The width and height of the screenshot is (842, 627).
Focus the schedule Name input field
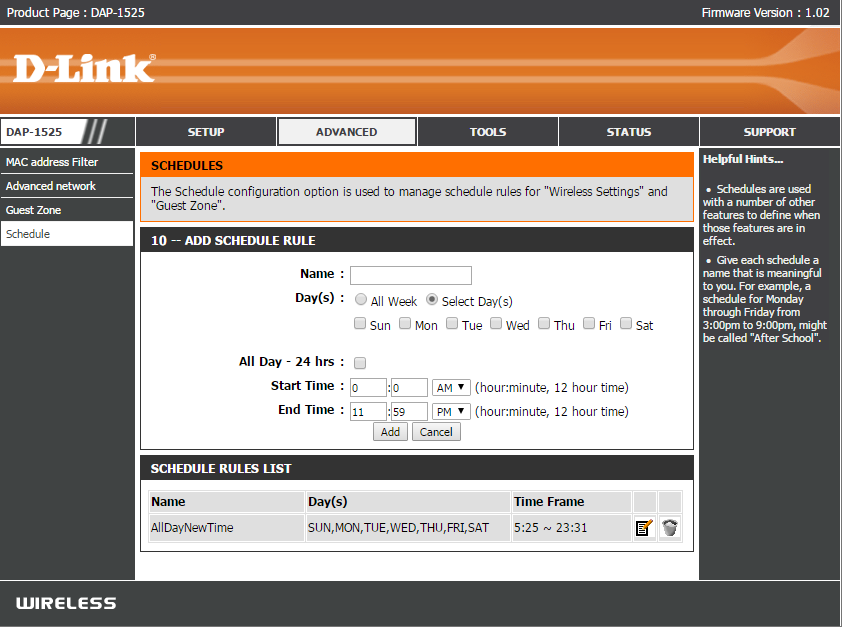point(411,275)
